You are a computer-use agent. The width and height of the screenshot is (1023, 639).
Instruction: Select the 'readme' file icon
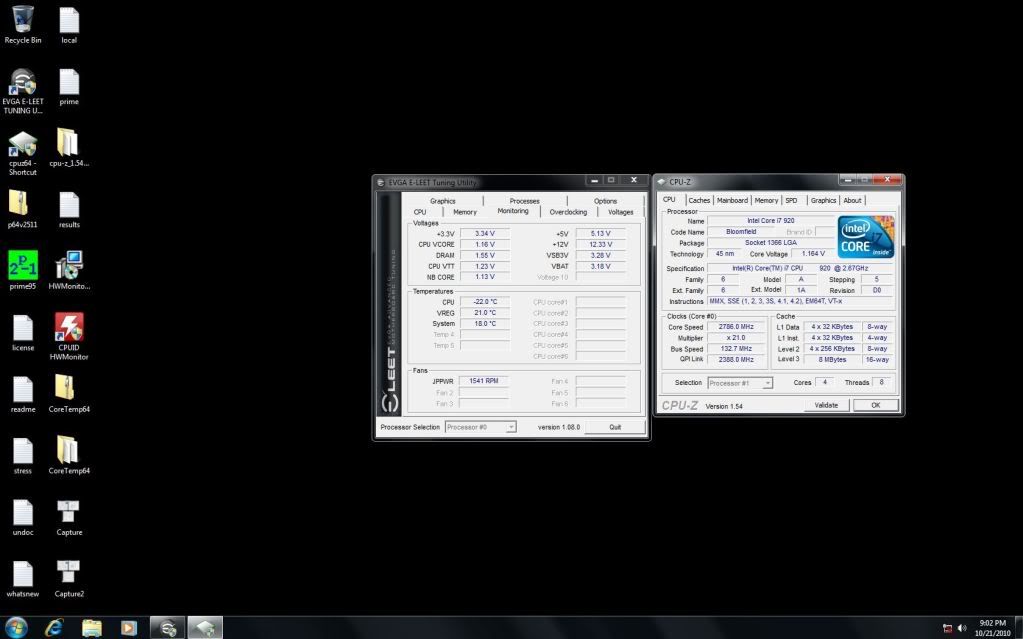(x=23, y=394)
